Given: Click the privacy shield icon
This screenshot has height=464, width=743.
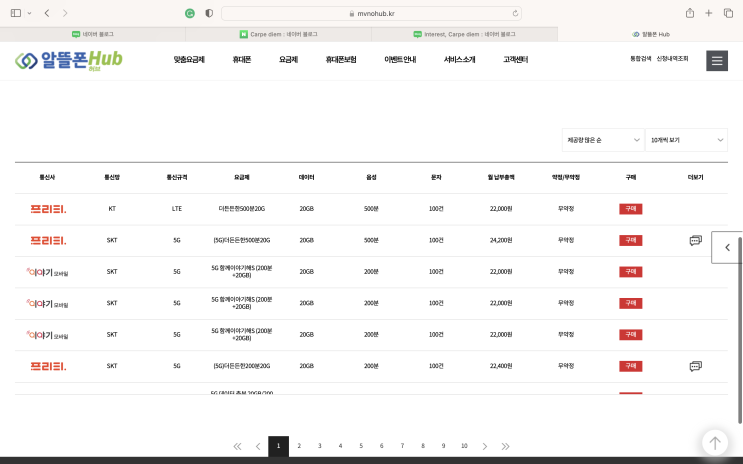Looking at the screenshot, I should coord(209,13).
